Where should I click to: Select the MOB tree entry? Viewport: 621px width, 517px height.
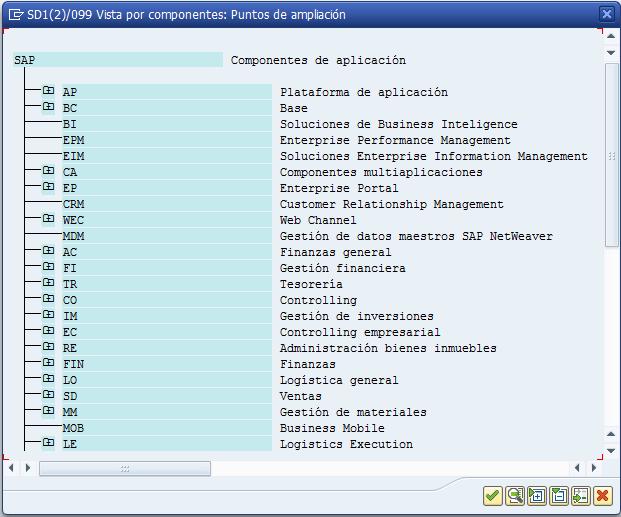[167, 428]
